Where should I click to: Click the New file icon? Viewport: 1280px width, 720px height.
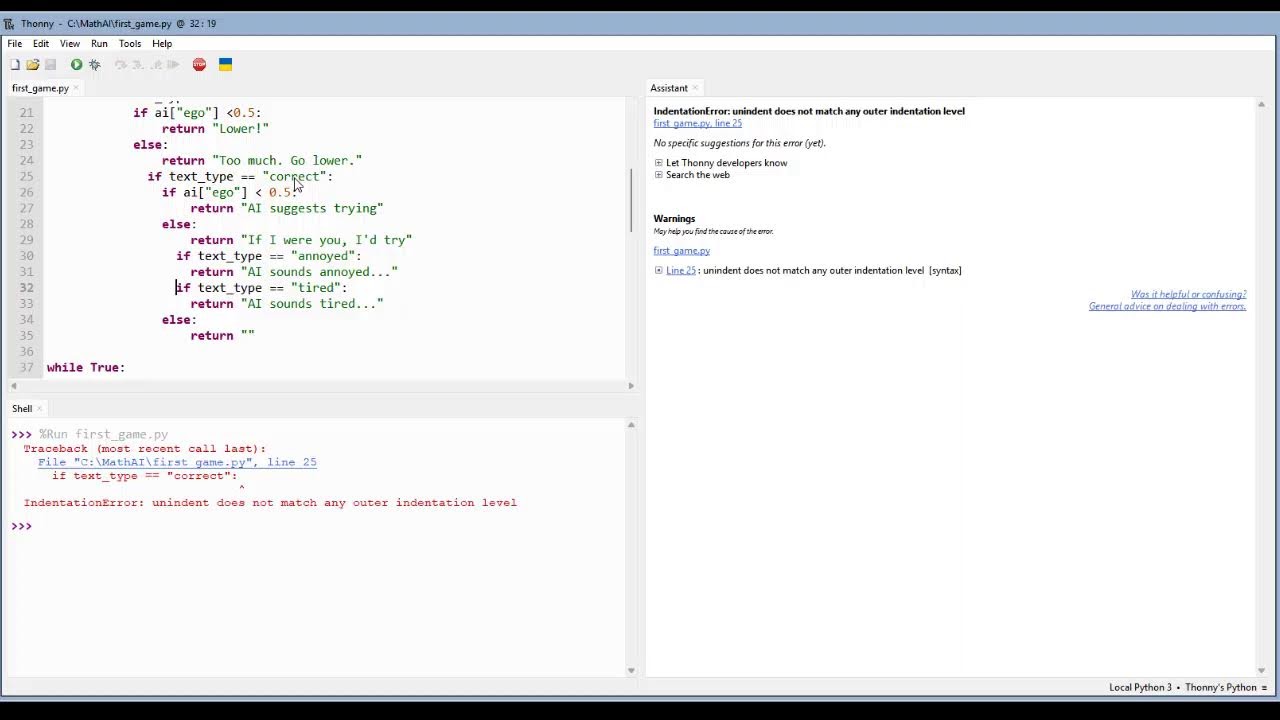coord(15,65)
